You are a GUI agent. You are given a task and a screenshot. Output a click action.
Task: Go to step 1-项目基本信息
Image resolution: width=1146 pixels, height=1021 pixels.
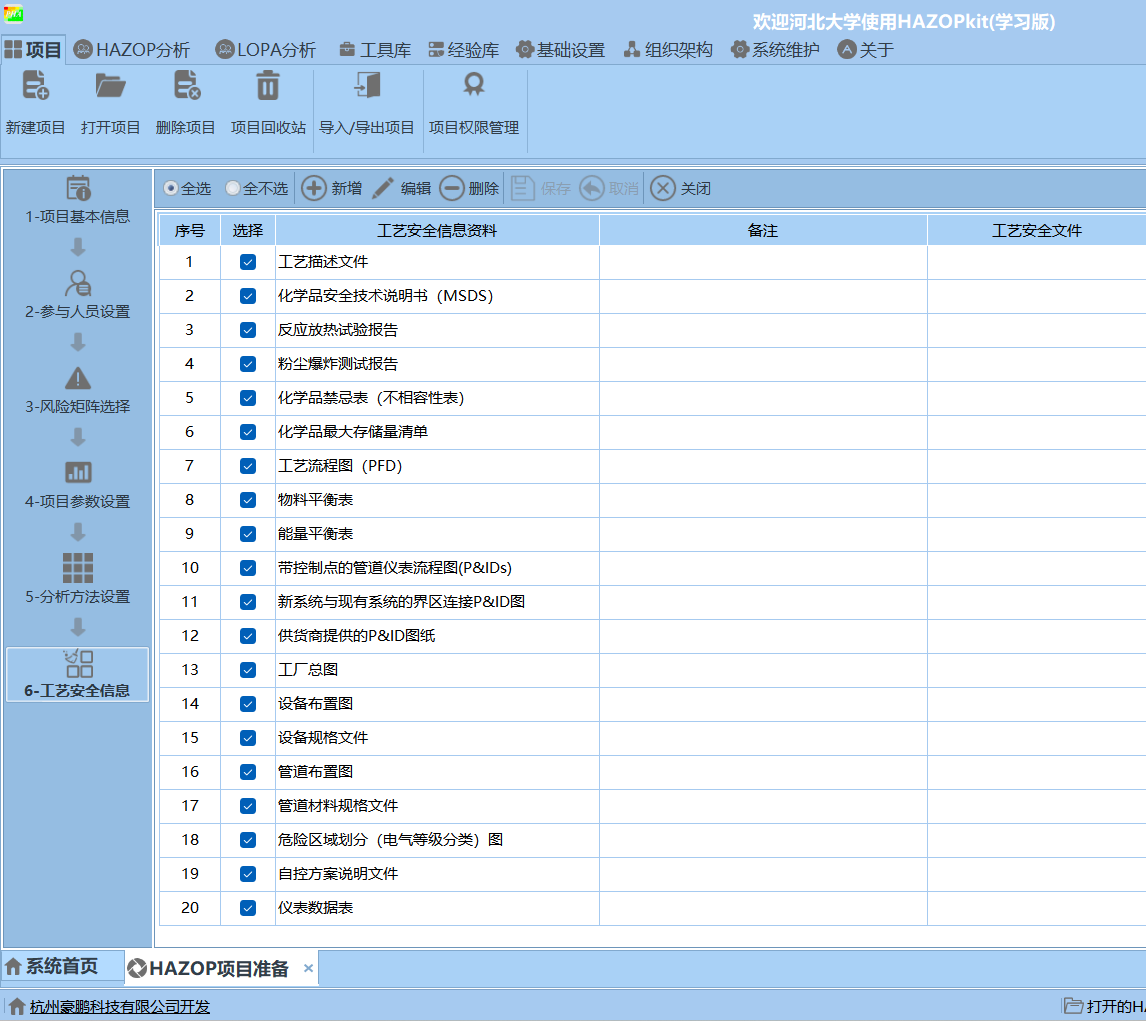[x=77, y=200]
